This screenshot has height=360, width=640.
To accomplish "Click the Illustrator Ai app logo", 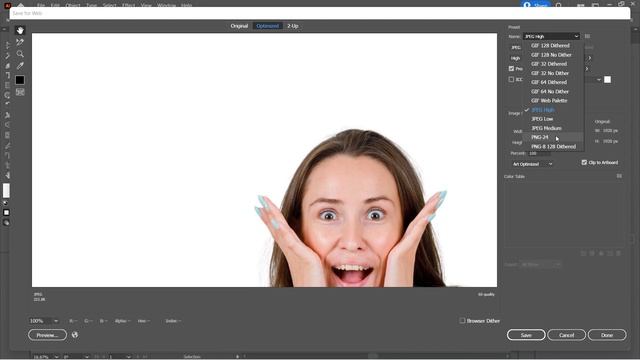I will point(7,5).
